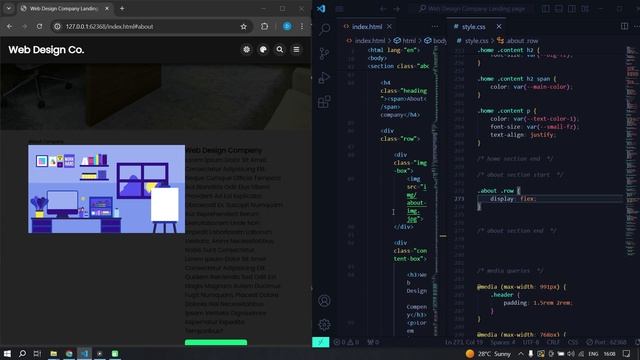Open a new browser tab
The image size is (640, 360).
[x=122, y=9]
